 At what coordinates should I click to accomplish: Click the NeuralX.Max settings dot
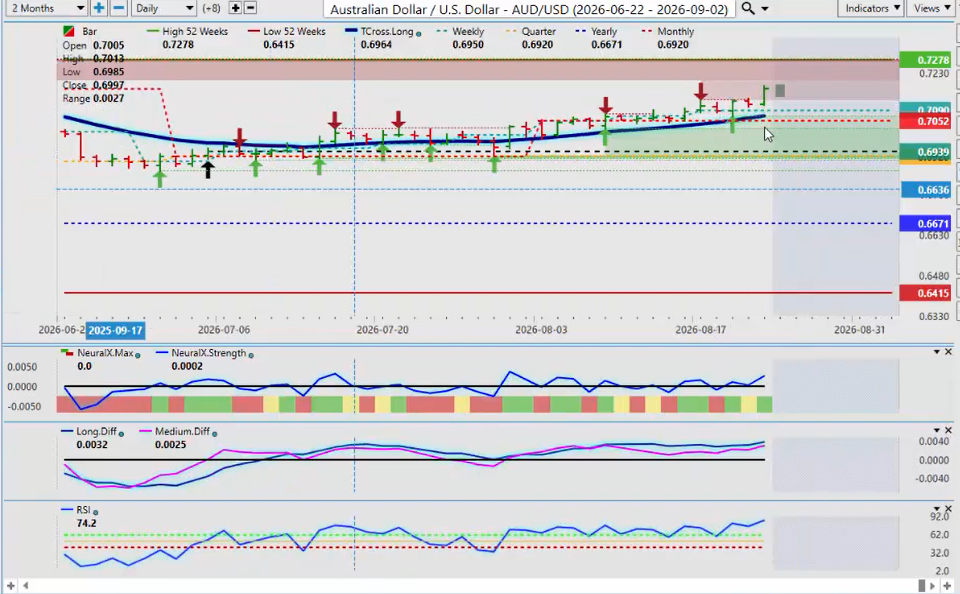(137, 355)
